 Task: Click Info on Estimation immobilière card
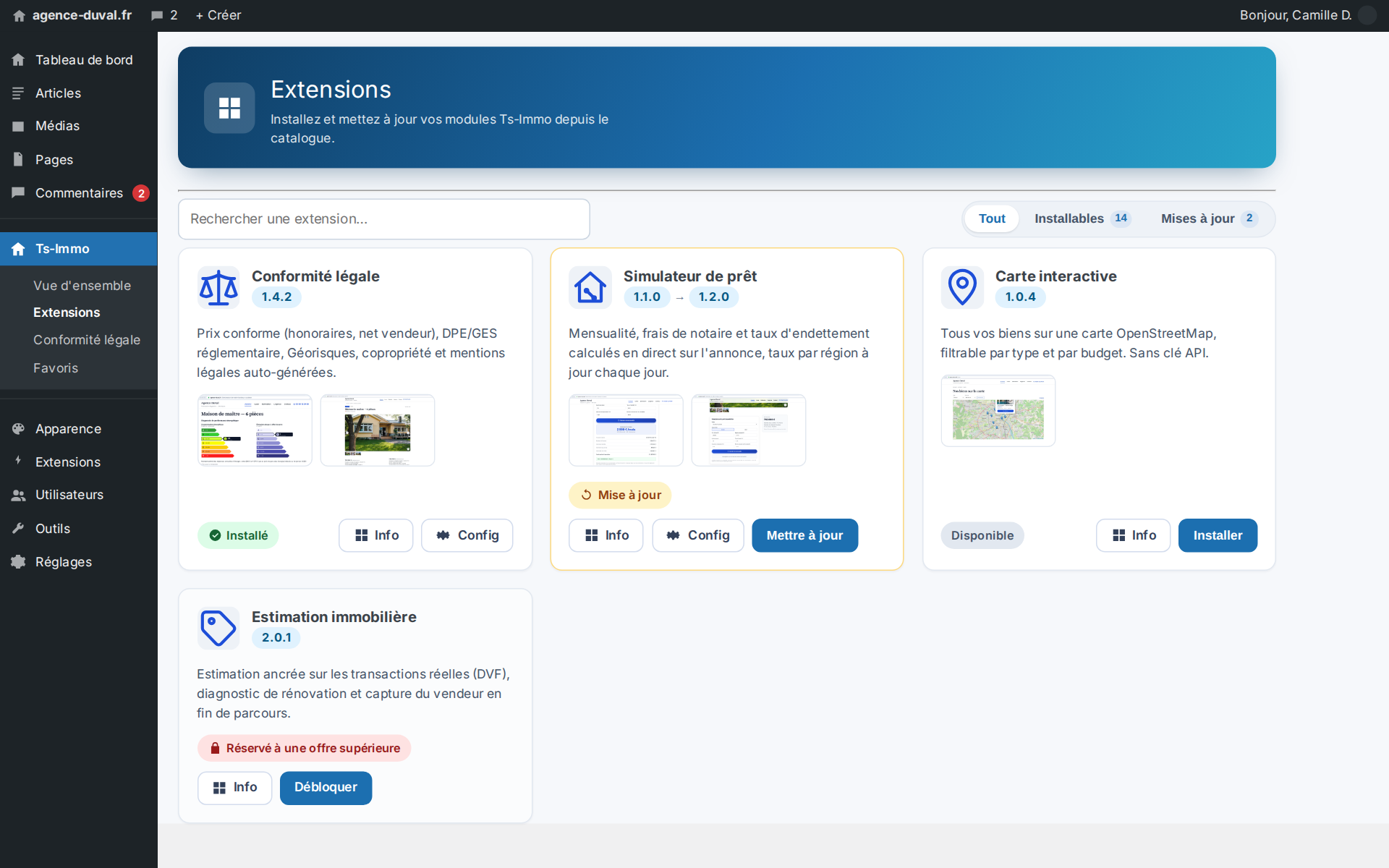point(235,788)
